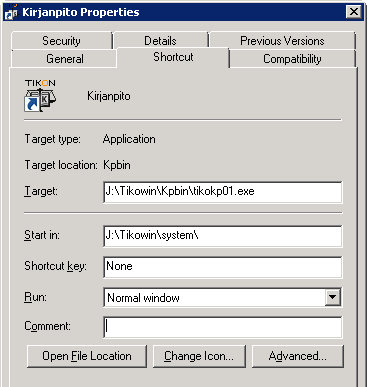367x387 pixels.
Task: Open the Advanced shortcut settings
Action: pyautogui.click(x=298, y=356)
